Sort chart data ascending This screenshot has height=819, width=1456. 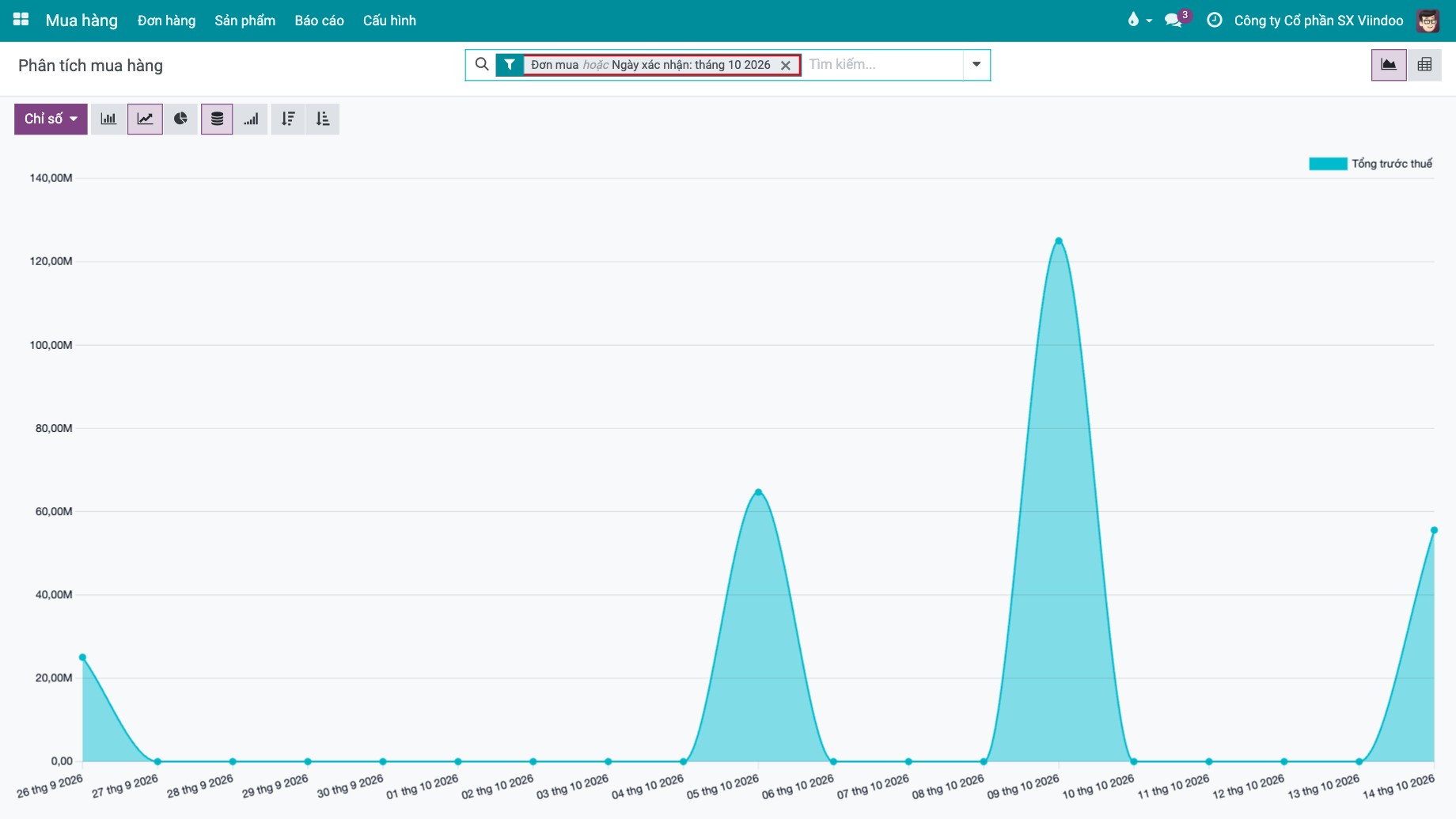coord(322,119)
